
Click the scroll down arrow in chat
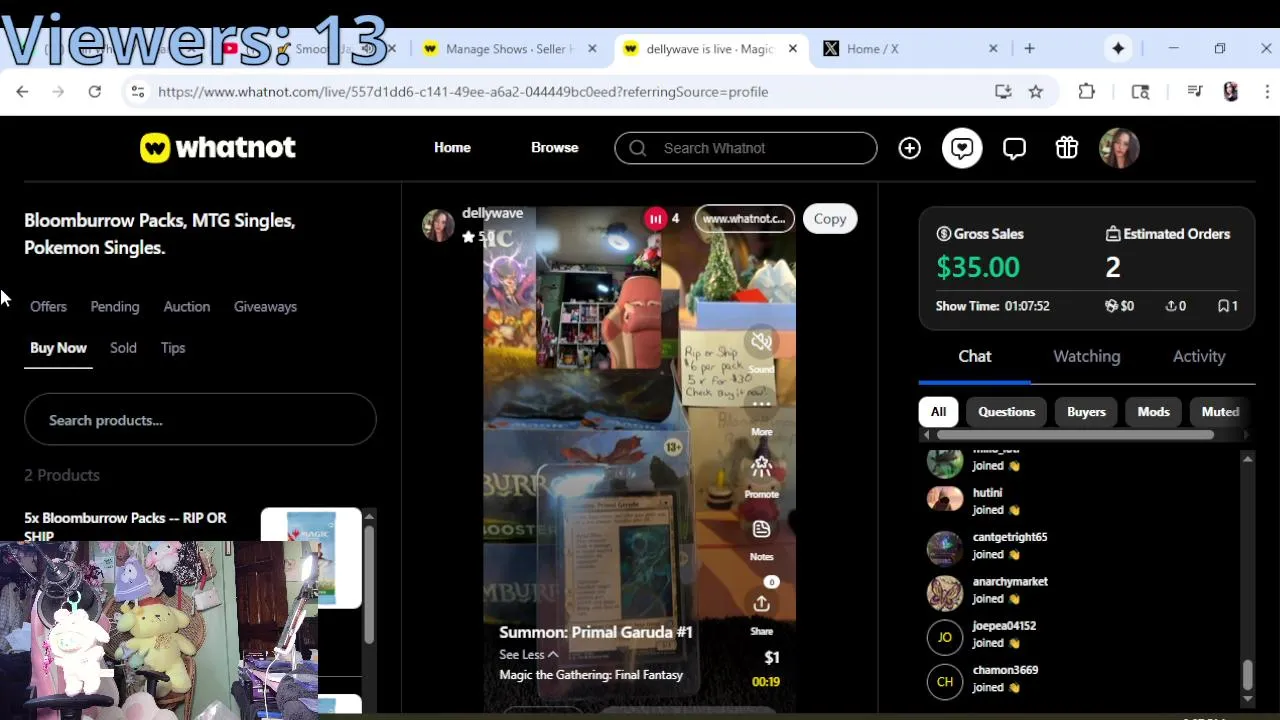pos(1247,697)
